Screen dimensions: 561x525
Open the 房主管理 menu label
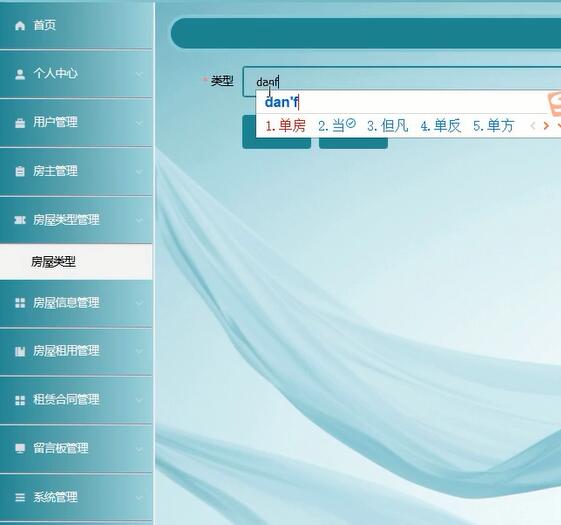click(55, 171)
